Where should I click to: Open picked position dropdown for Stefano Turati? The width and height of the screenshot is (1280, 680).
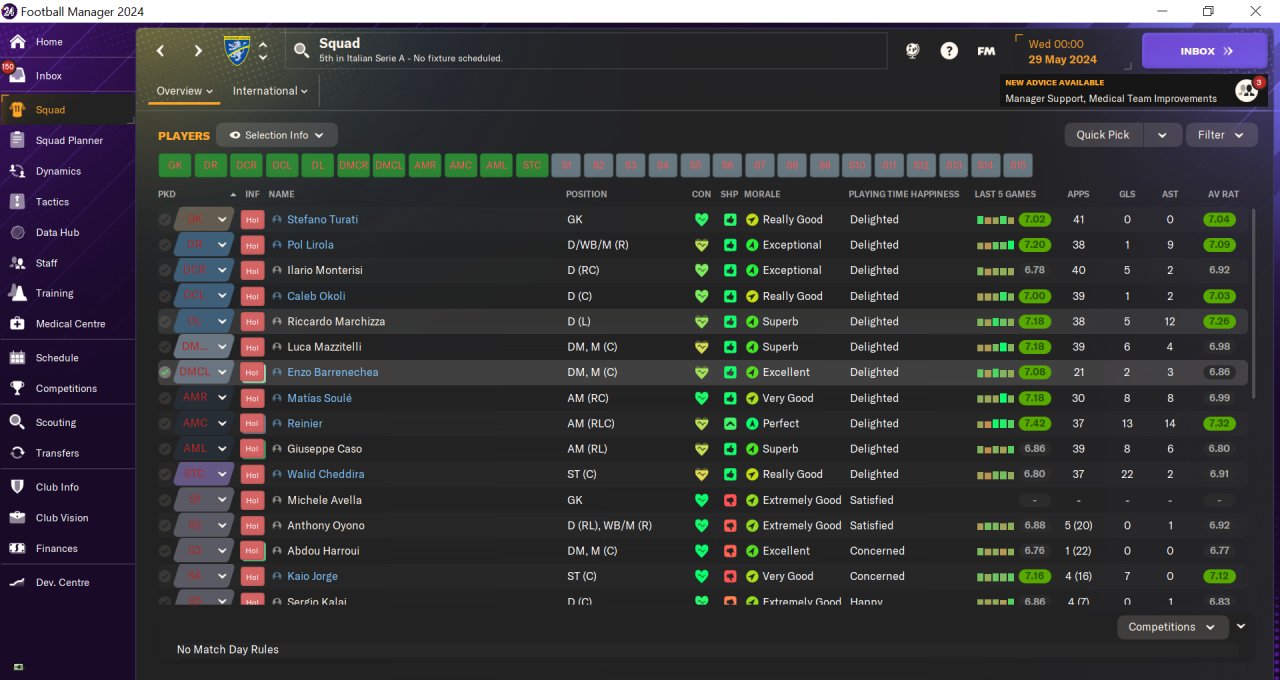tap(222, 220)
